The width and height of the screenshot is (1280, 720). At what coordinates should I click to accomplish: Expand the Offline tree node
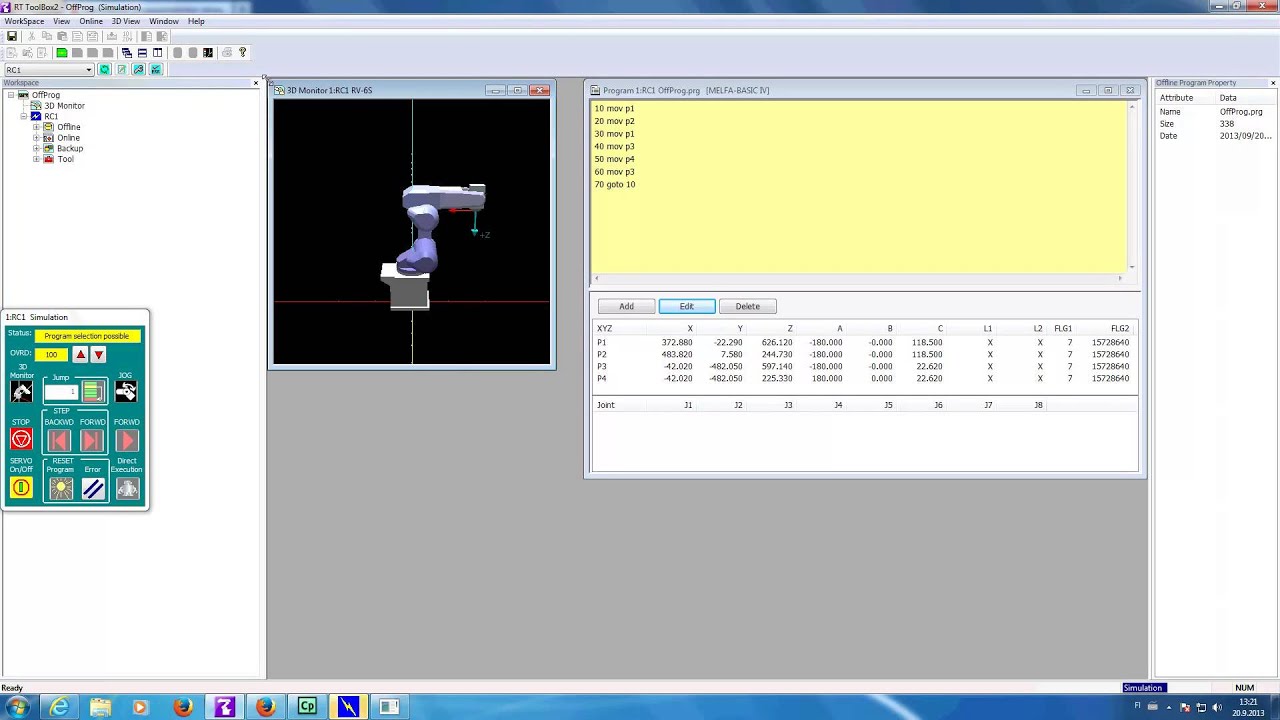click(36, 127)
